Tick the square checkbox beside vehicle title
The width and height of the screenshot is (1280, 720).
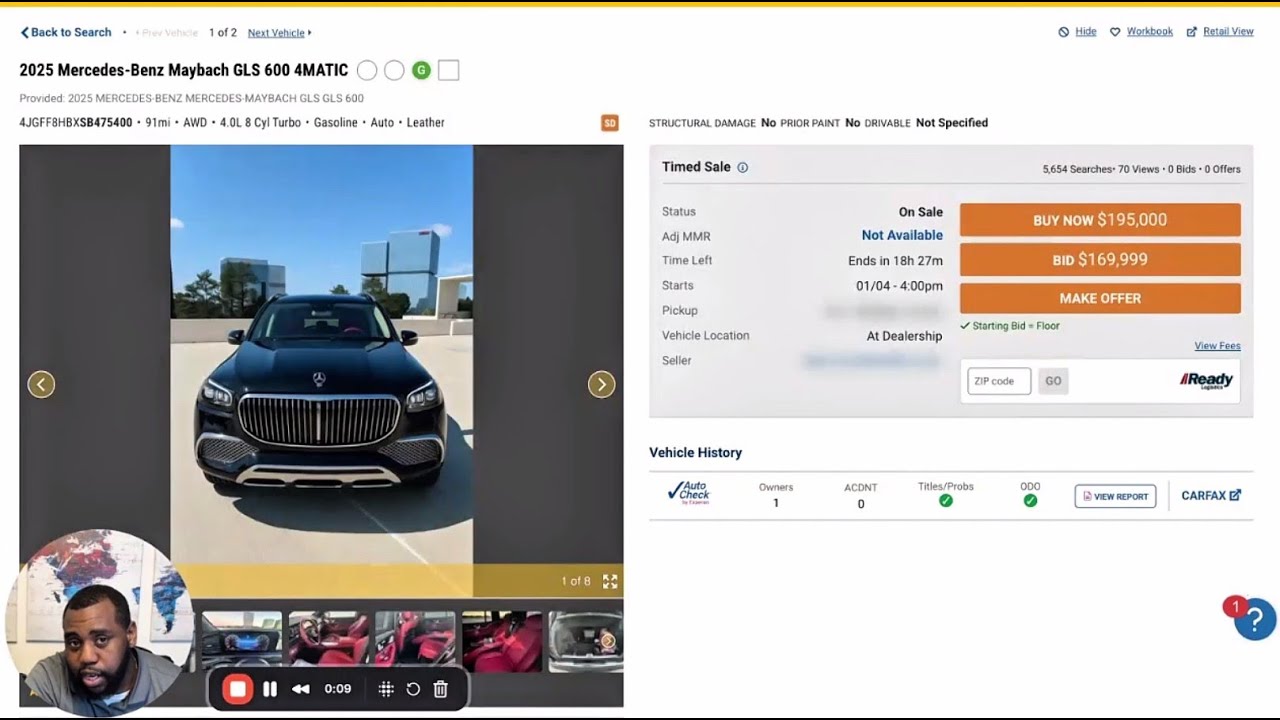[x=448, y=70]
